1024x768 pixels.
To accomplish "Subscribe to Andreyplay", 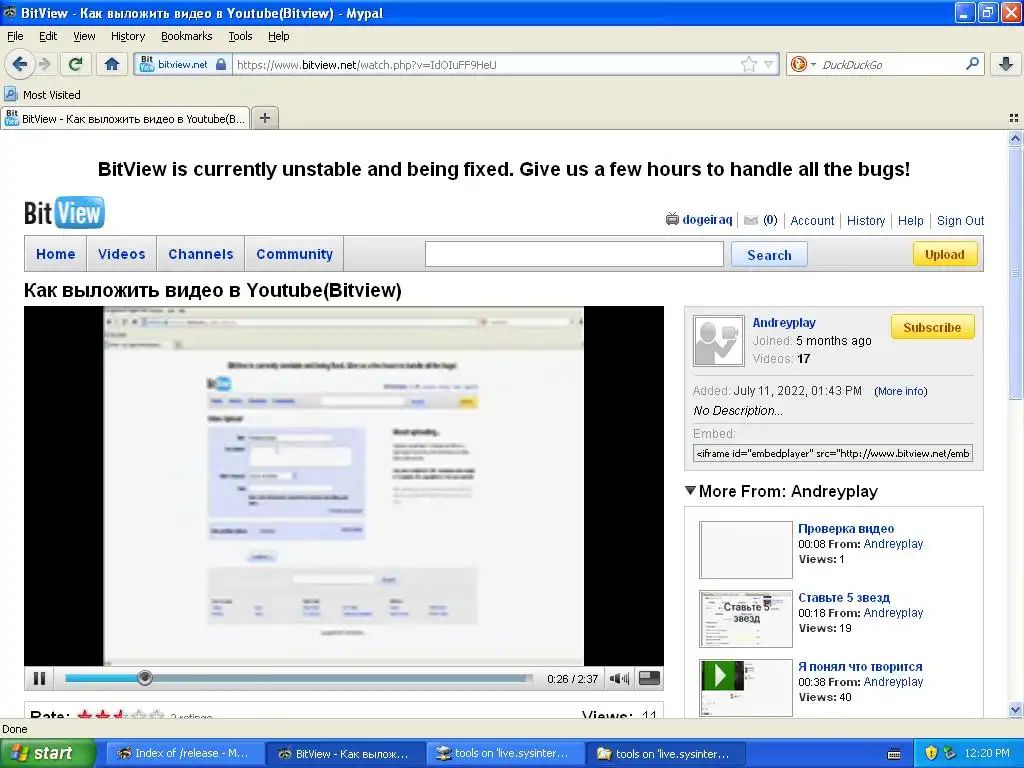I will pyautogui.click(x=932, y=327).
